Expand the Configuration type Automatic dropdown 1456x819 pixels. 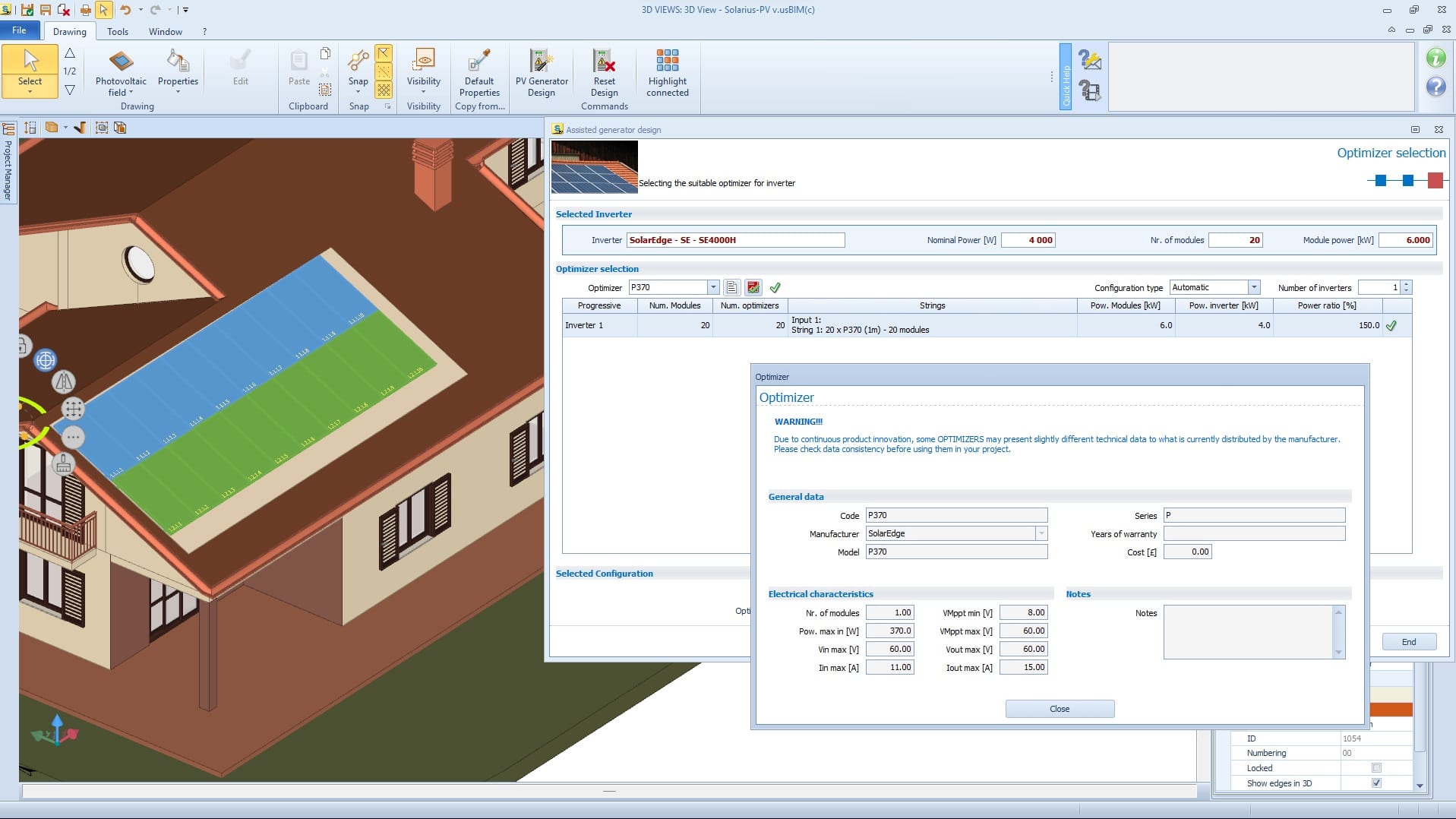tap(1254, 287)
